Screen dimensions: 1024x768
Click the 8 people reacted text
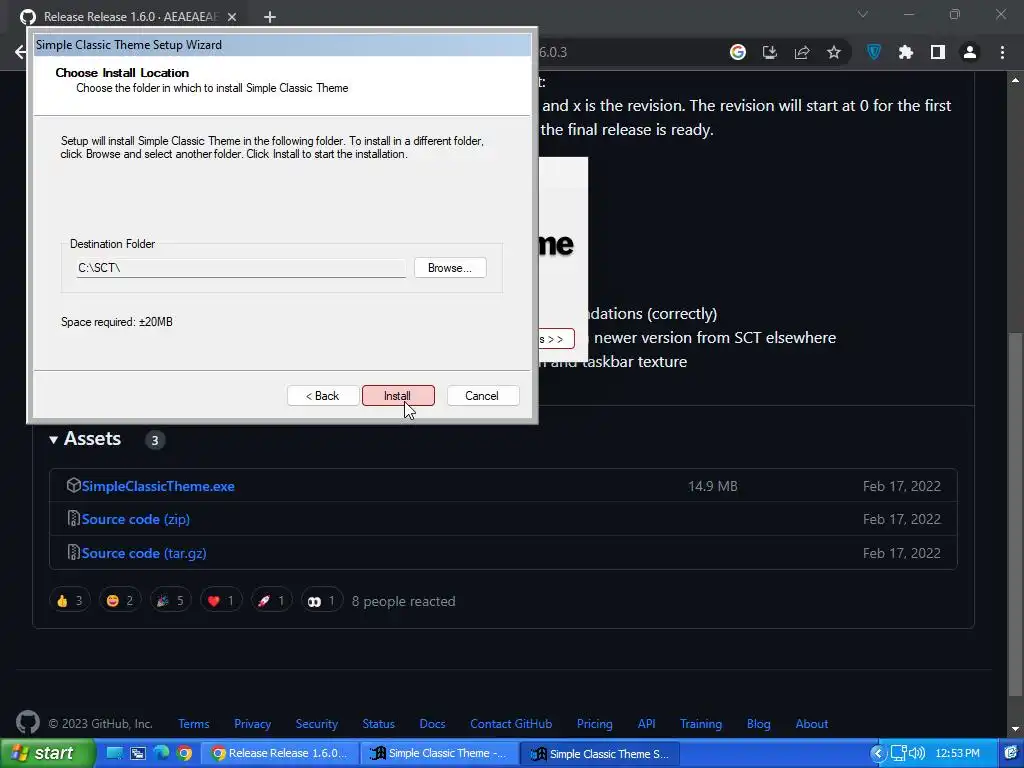[x=404, y=601]
